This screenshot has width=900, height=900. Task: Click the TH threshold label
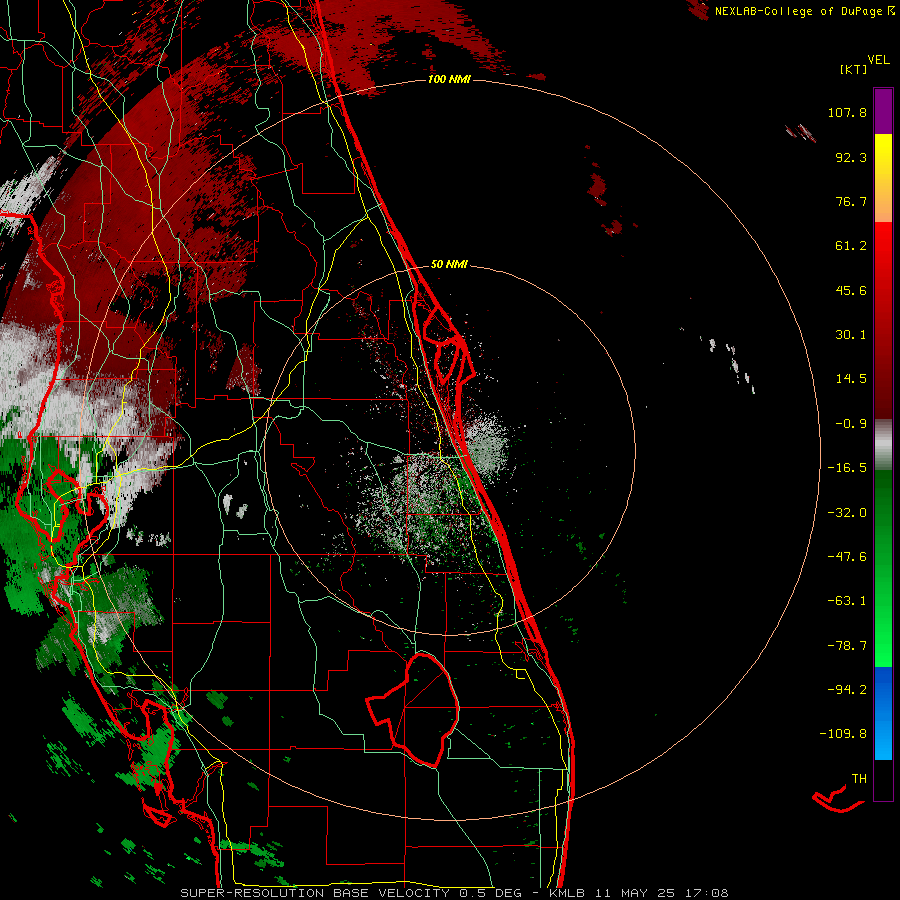coord(859,779)
